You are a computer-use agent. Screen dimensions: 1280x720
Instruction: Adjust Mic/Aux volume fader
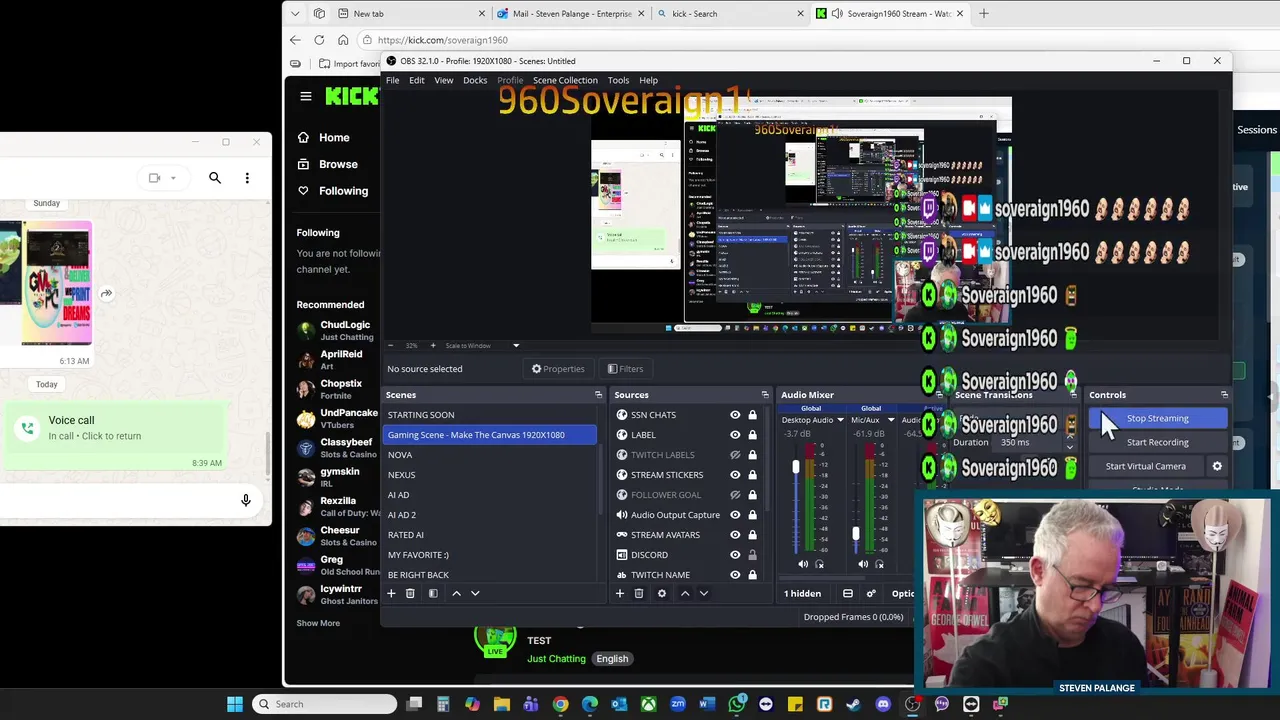855,534
